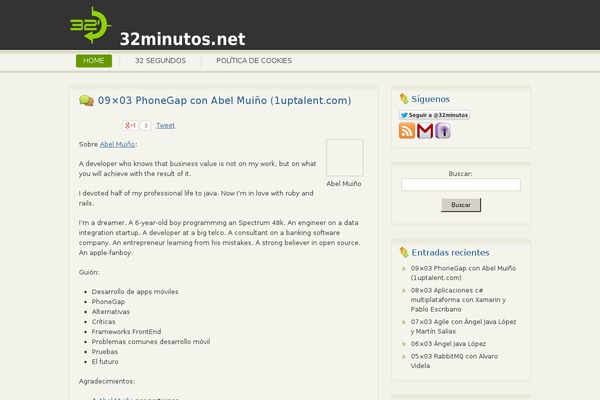Image resolution: width=600 pixels, height=400 pixels.
Task: Open the Gmail subscription icon
Action: pos(425,131)
